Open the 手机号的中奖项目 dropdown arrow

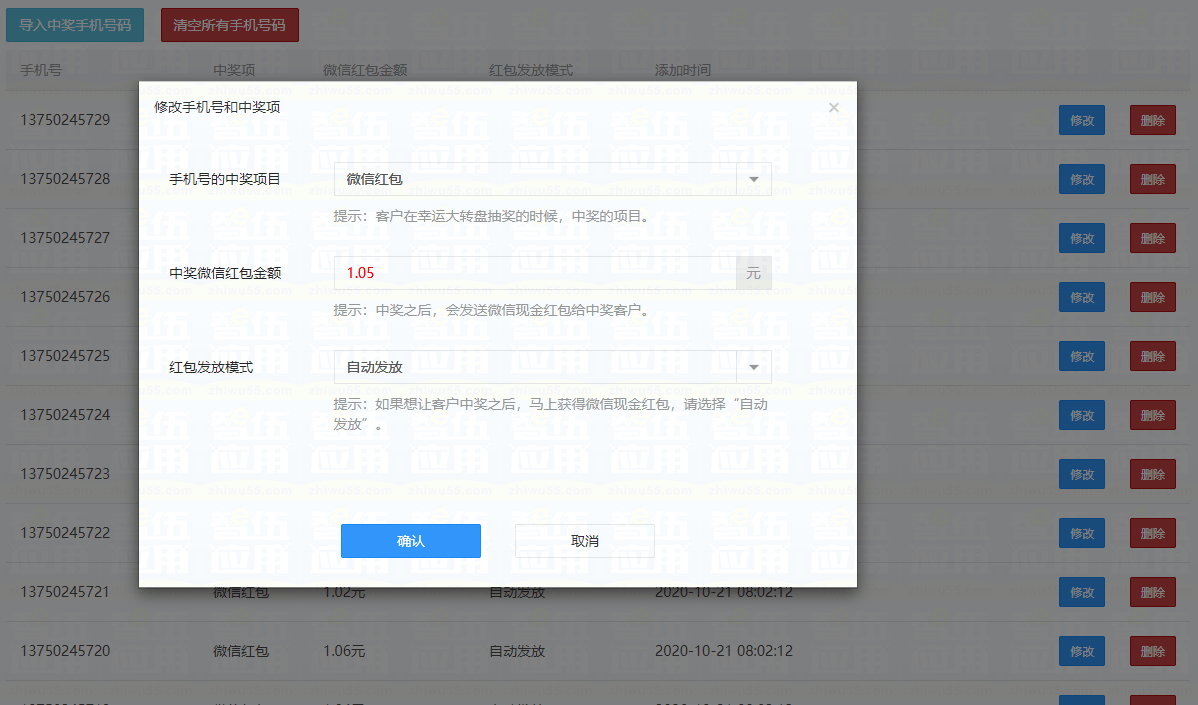(x=753, y=179)
